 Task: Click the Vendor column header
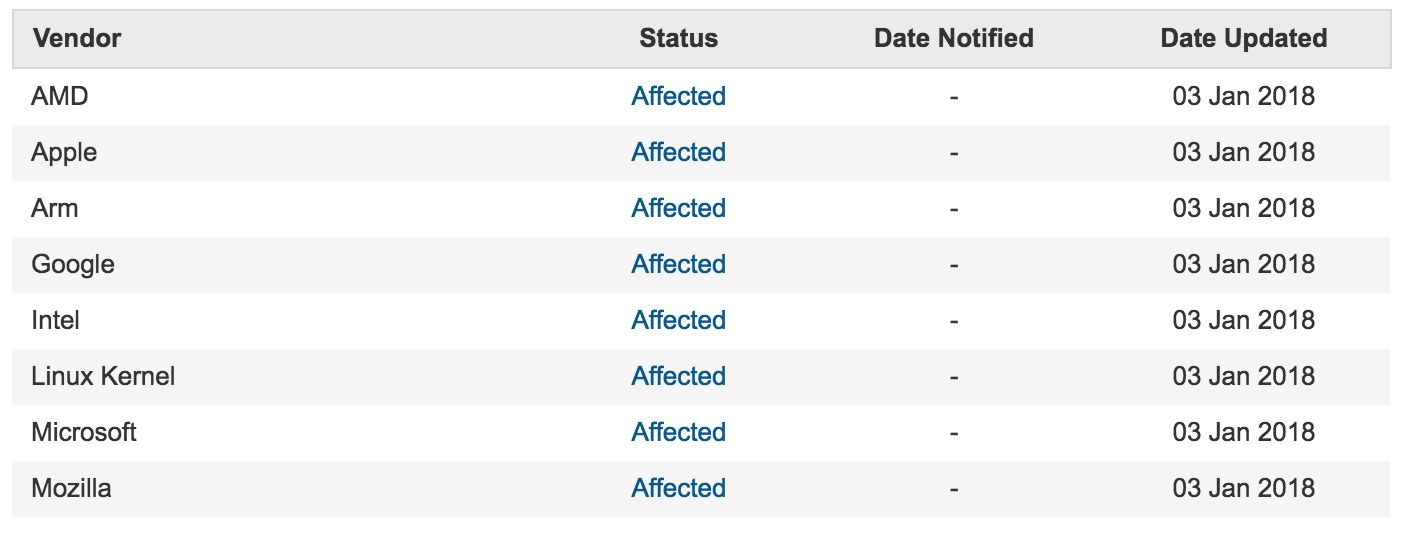click(x=76, y=39)
